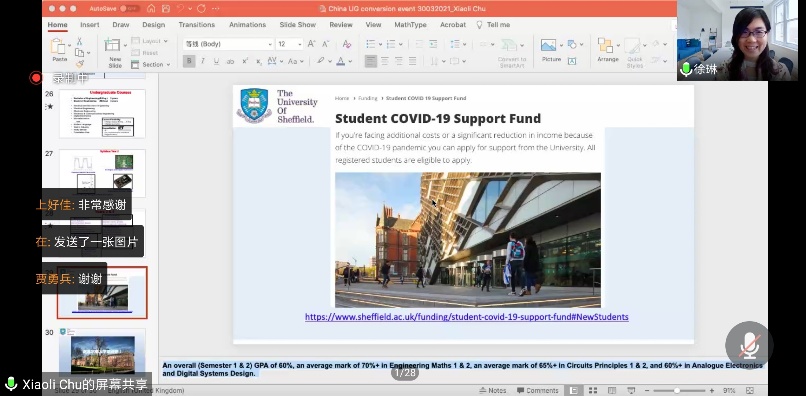The width and height of the screenshot is (806, 396).
Task: Select slide 30 thumbnail
Action: tap(102, 351)
